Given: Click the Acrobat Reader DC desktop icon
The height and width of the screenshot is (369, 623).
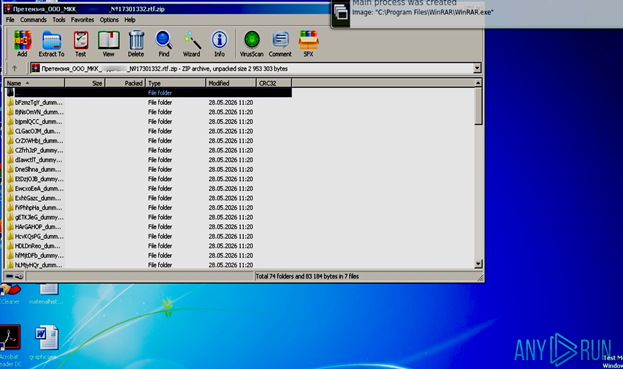Looking at the screenshot, I should (x=10, y=338).
